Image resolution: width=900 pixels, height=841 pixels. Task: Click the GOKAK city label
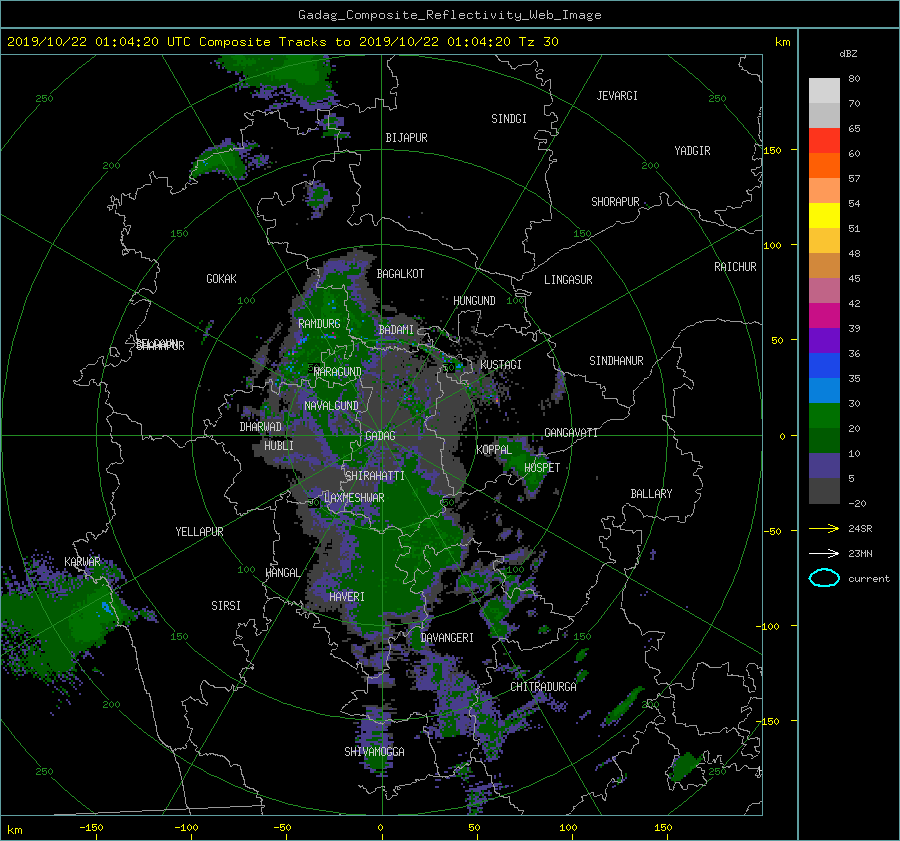pos(222,278)
